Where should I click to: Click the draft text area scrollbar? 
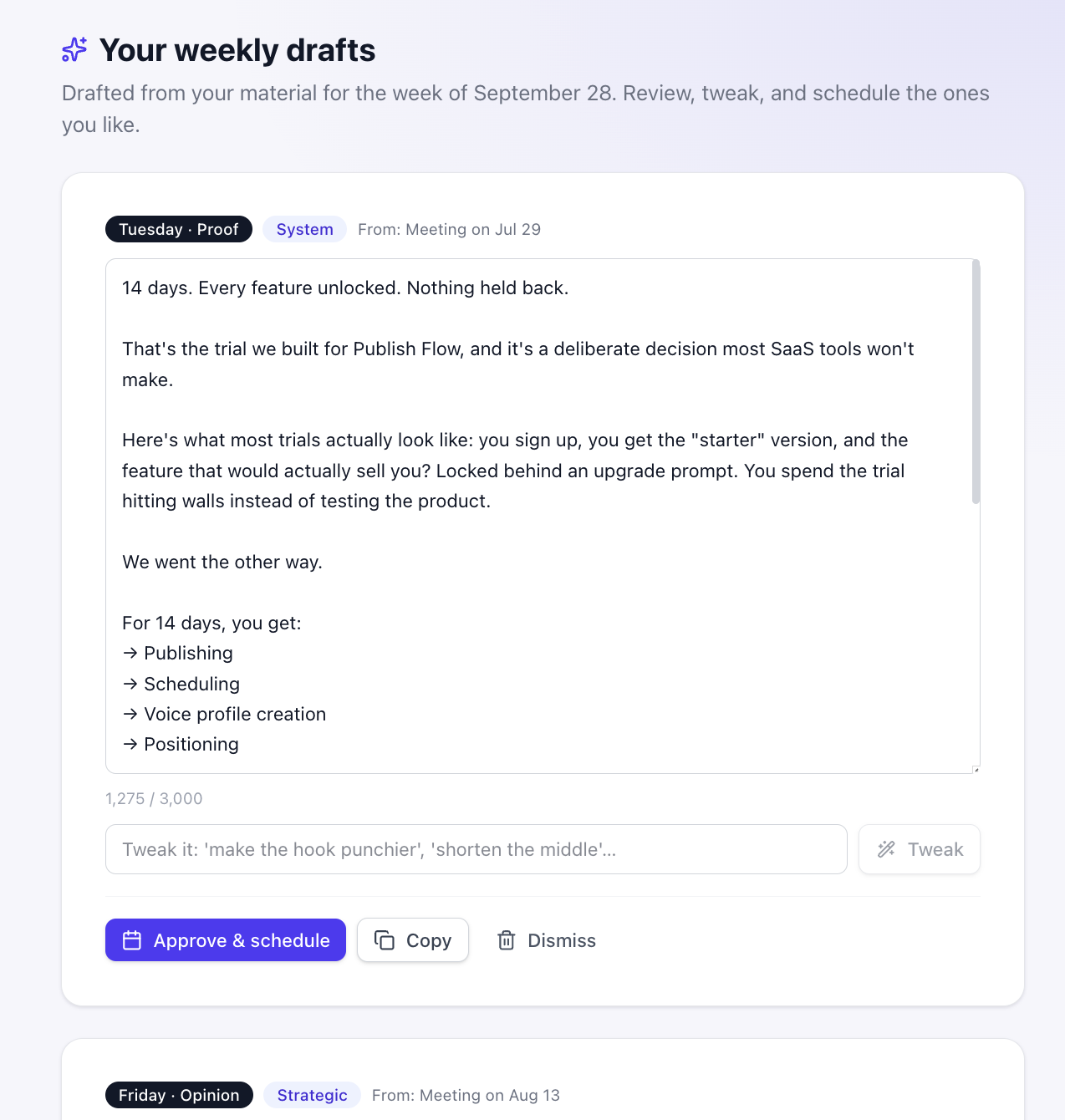click(976, 381)
